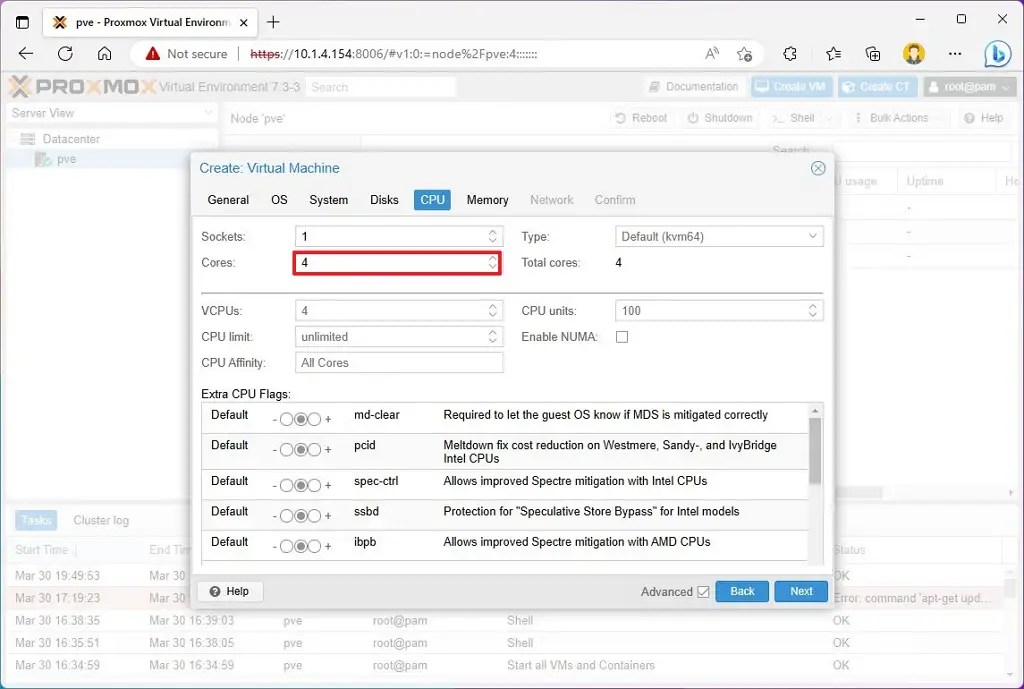Open the Documentation page

click(693, 87)
